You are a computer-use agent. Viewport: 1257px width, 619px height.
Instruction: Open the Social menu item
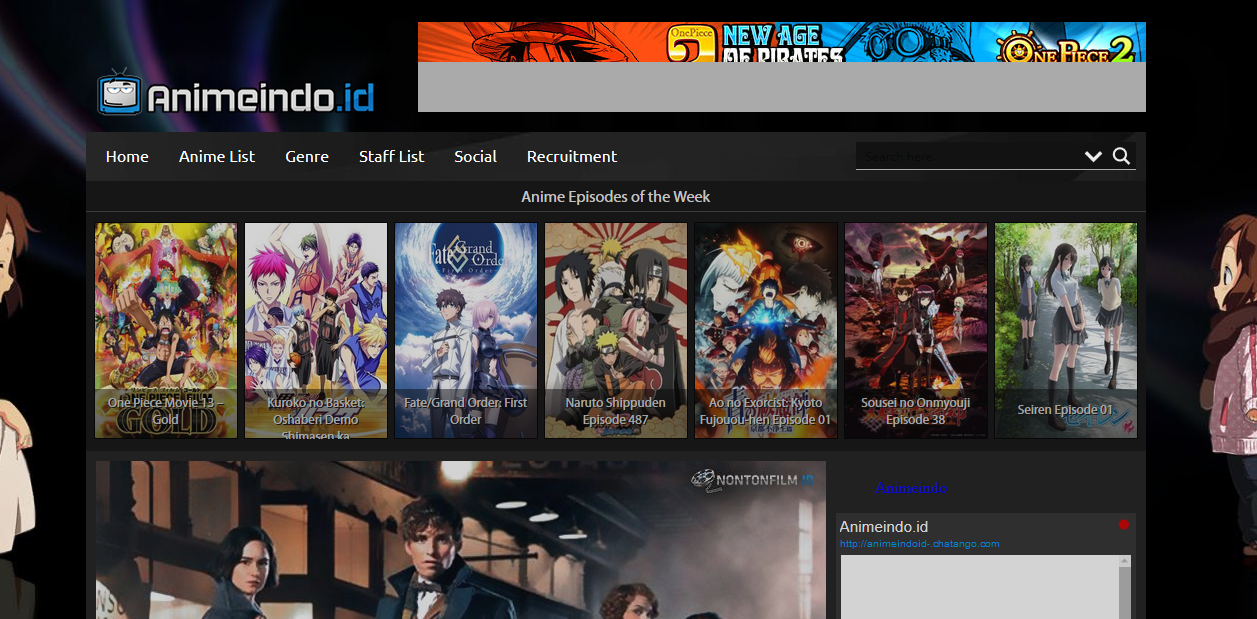point(475,156)
